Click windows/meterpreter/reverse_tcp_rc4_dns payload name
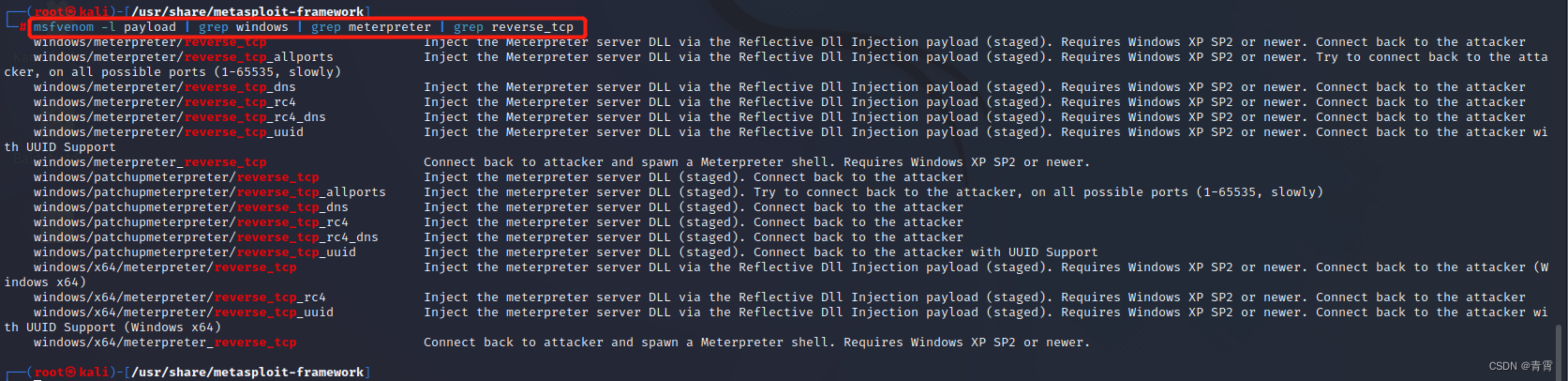This screenshot has width=1568, height=381. 180,117
